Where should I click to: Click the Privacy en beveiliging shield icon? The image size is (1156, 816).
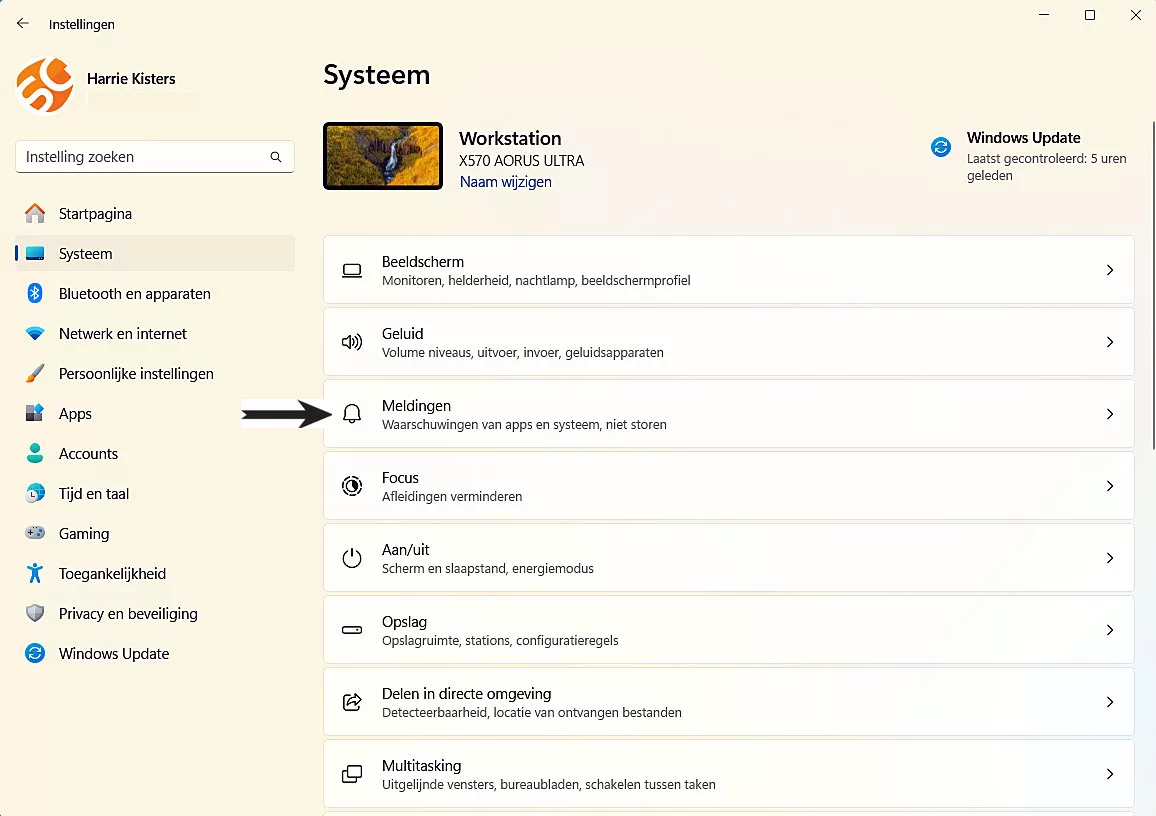click(x=35, y=613)
